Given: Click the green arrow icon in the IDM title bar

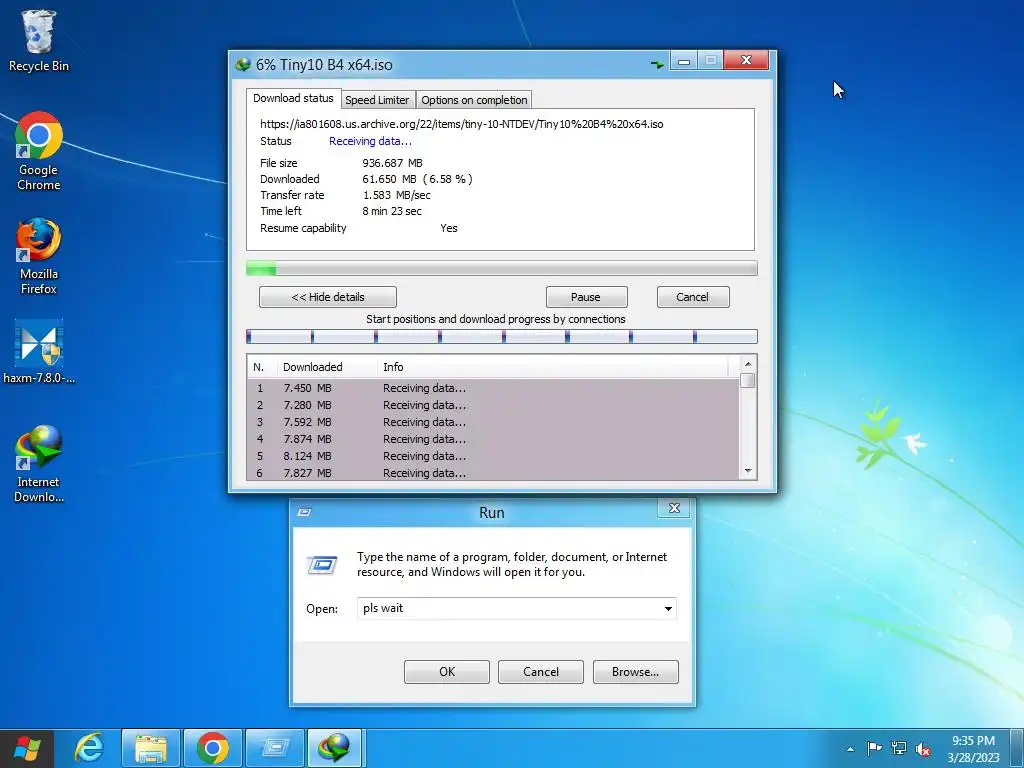Looking at the screenshot, I should pos(657,64).
